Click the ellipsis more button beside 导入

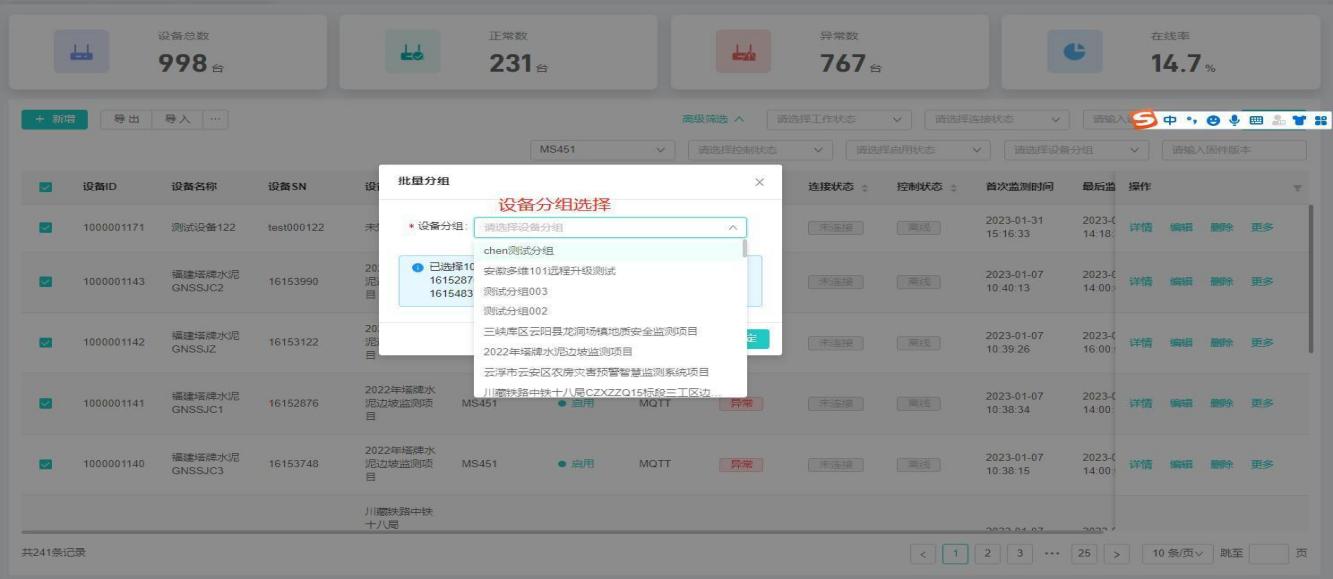pyautogui.click(x=216, y=120)
